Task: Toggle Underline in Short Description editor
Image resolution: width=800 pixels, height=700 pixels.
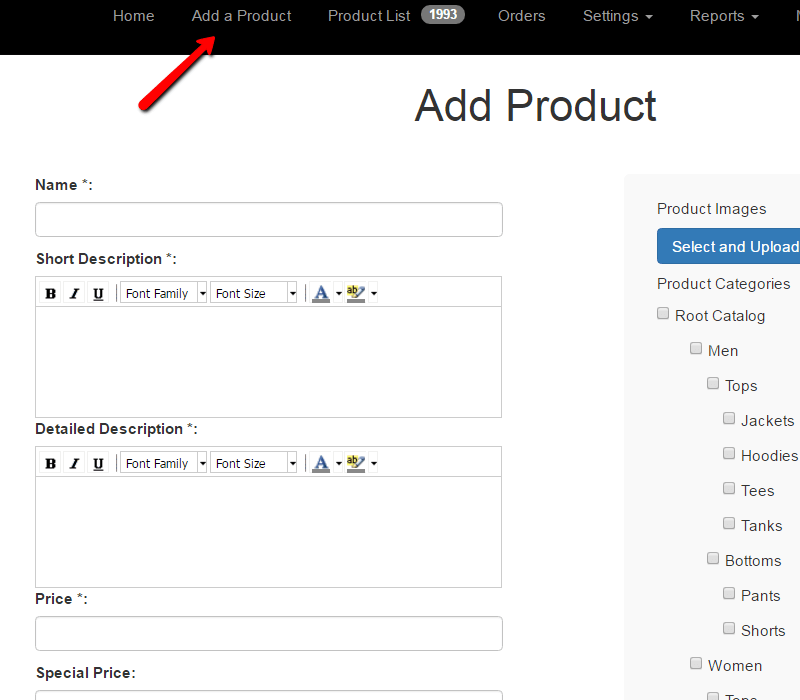Action: coord(98,293)
